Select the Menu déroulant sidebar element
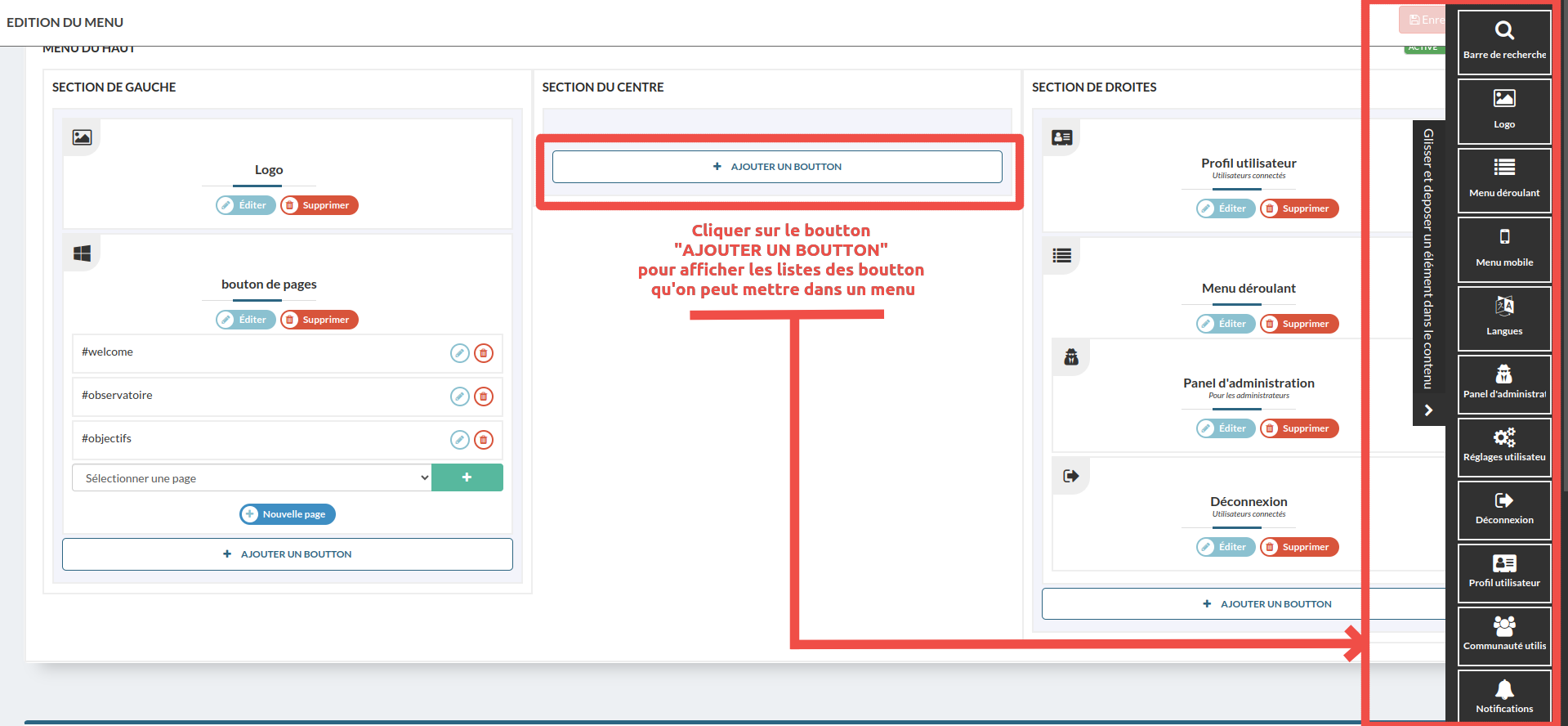This screenshot has width=1568, height=726. pyautogui.click(x=1503, y=179)
